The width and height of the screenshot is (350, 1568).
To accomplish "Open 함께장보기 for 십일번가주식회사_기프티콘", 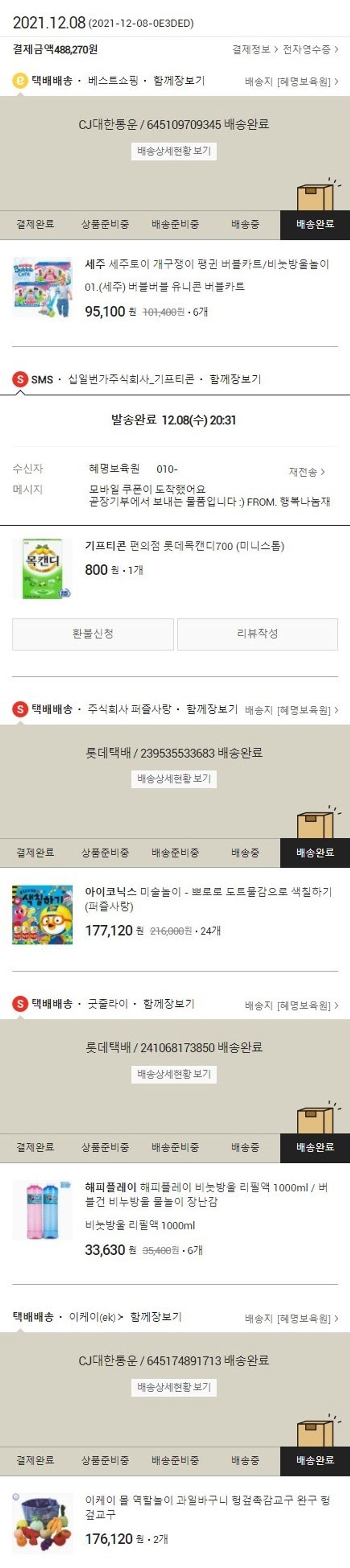I will [235, 379].
